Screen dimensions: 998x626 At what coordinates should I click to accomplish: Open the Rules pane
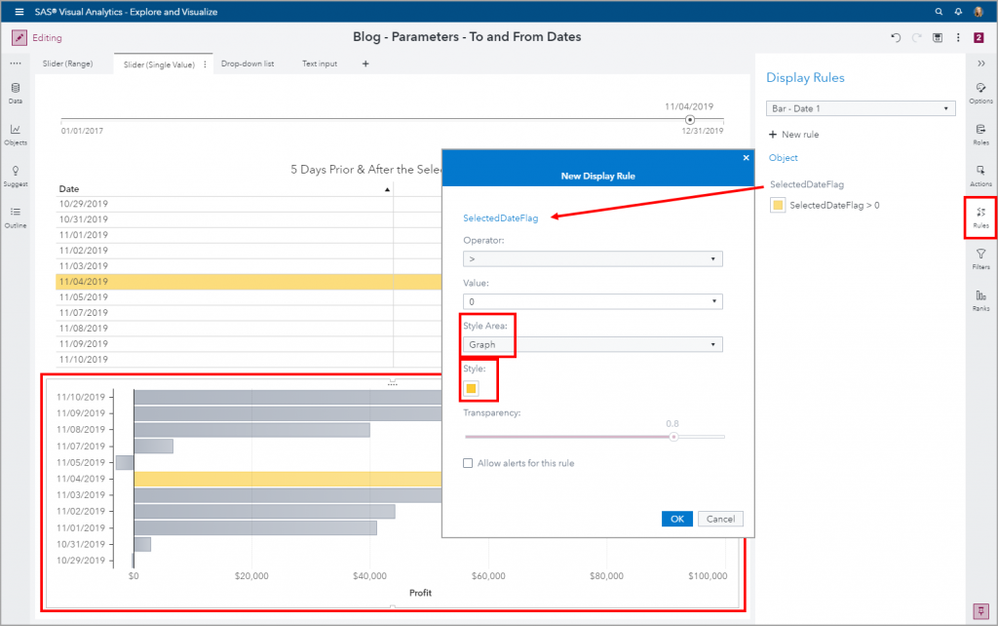981,218
